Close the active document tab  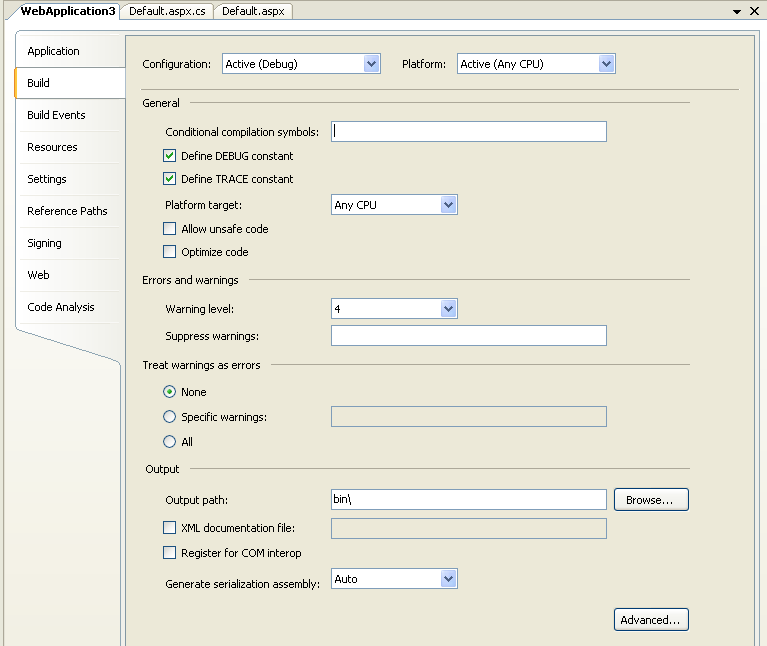754,11
